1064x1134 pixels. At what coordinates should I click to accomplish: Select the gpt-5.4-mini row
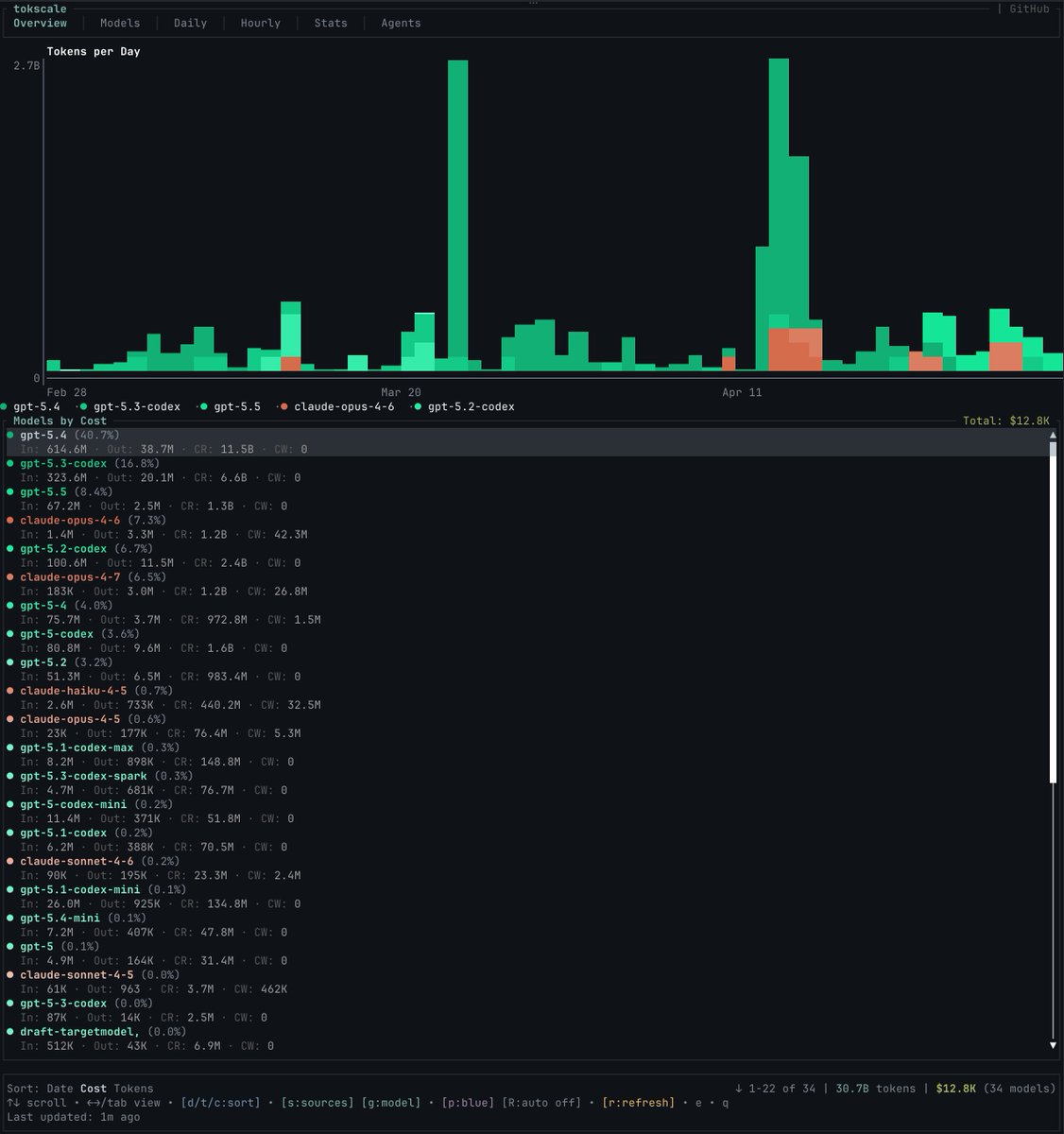pos(527,924)
